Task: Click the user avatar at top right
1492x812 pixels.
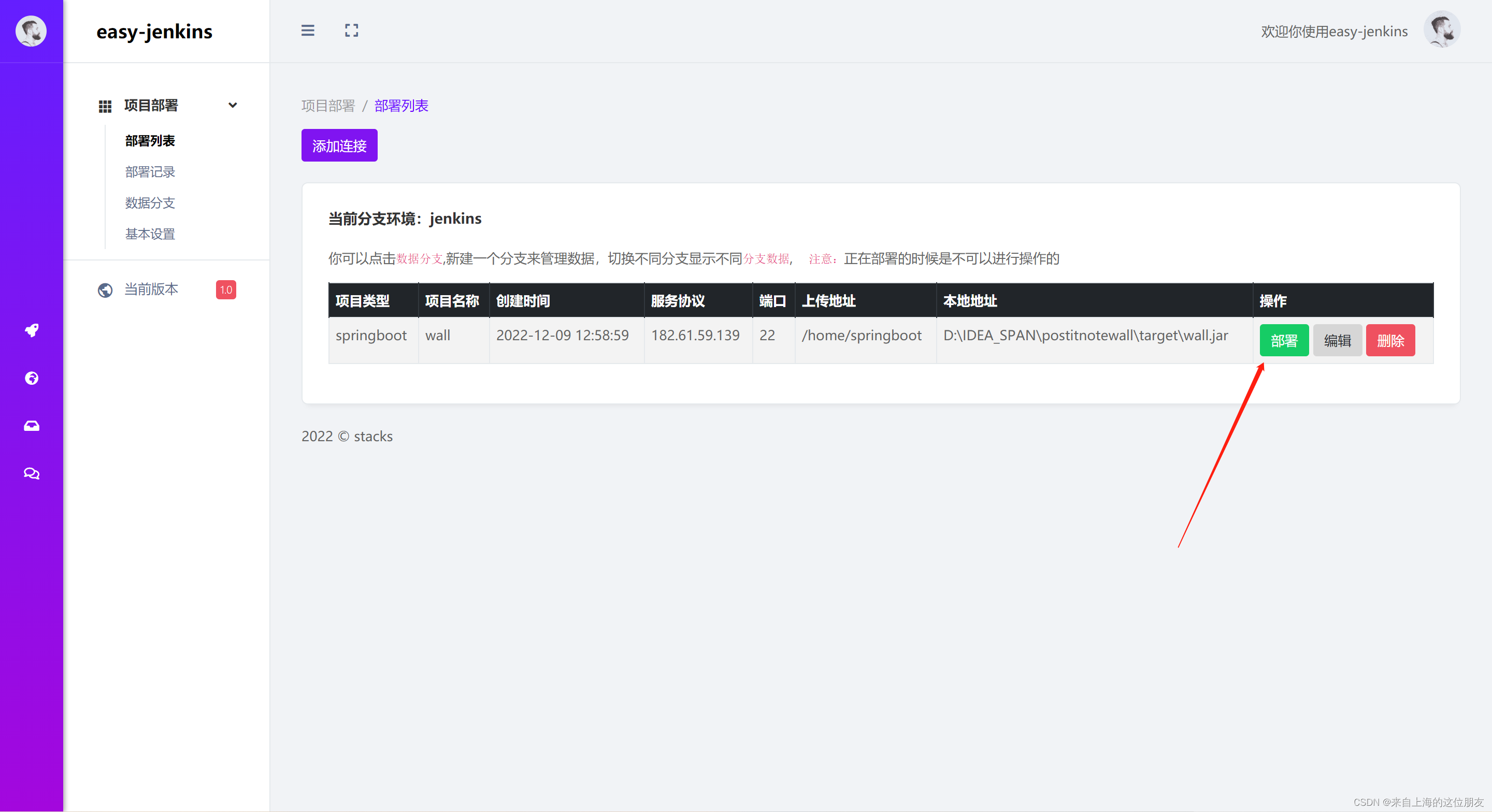Action: tap(1442, 30)
